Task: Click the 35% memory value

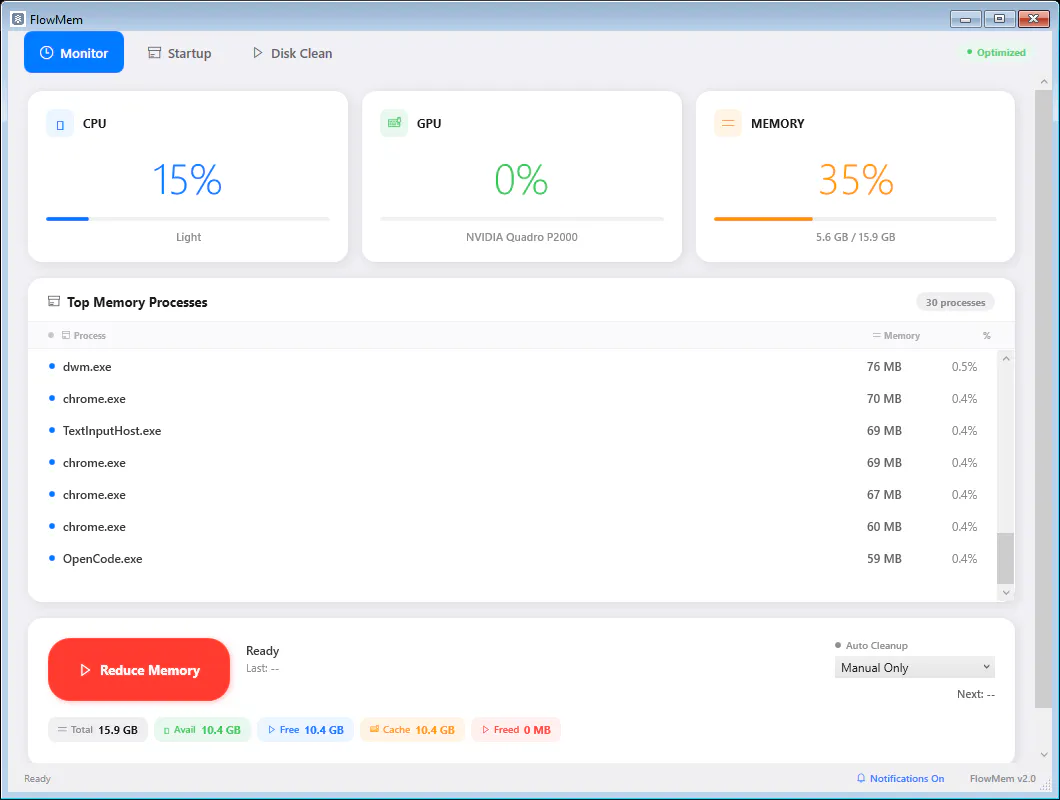Action: click(x=856, y=180)
